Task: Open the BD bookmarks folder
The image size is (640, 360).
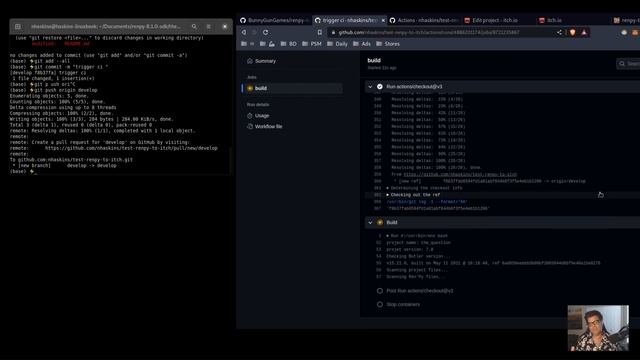Action: click(289, 44)
